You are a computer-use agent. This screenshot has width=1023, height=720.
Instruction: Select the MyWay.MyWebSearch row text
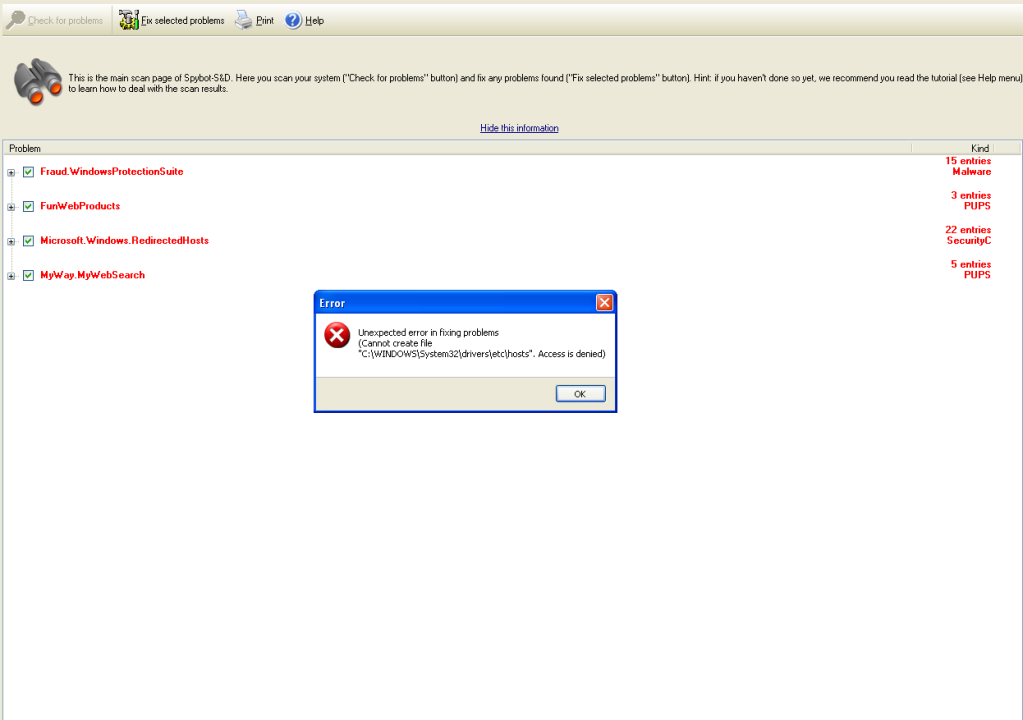pos(93,275)
